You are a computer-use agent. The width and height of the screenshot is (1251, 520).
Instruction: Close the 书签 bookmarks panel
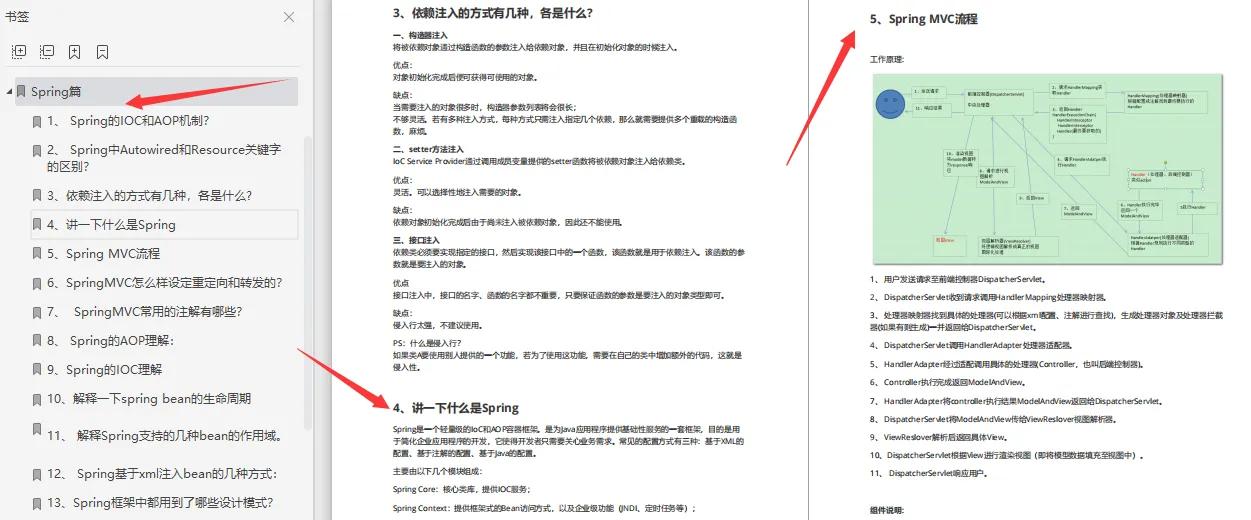coord(289,17)
